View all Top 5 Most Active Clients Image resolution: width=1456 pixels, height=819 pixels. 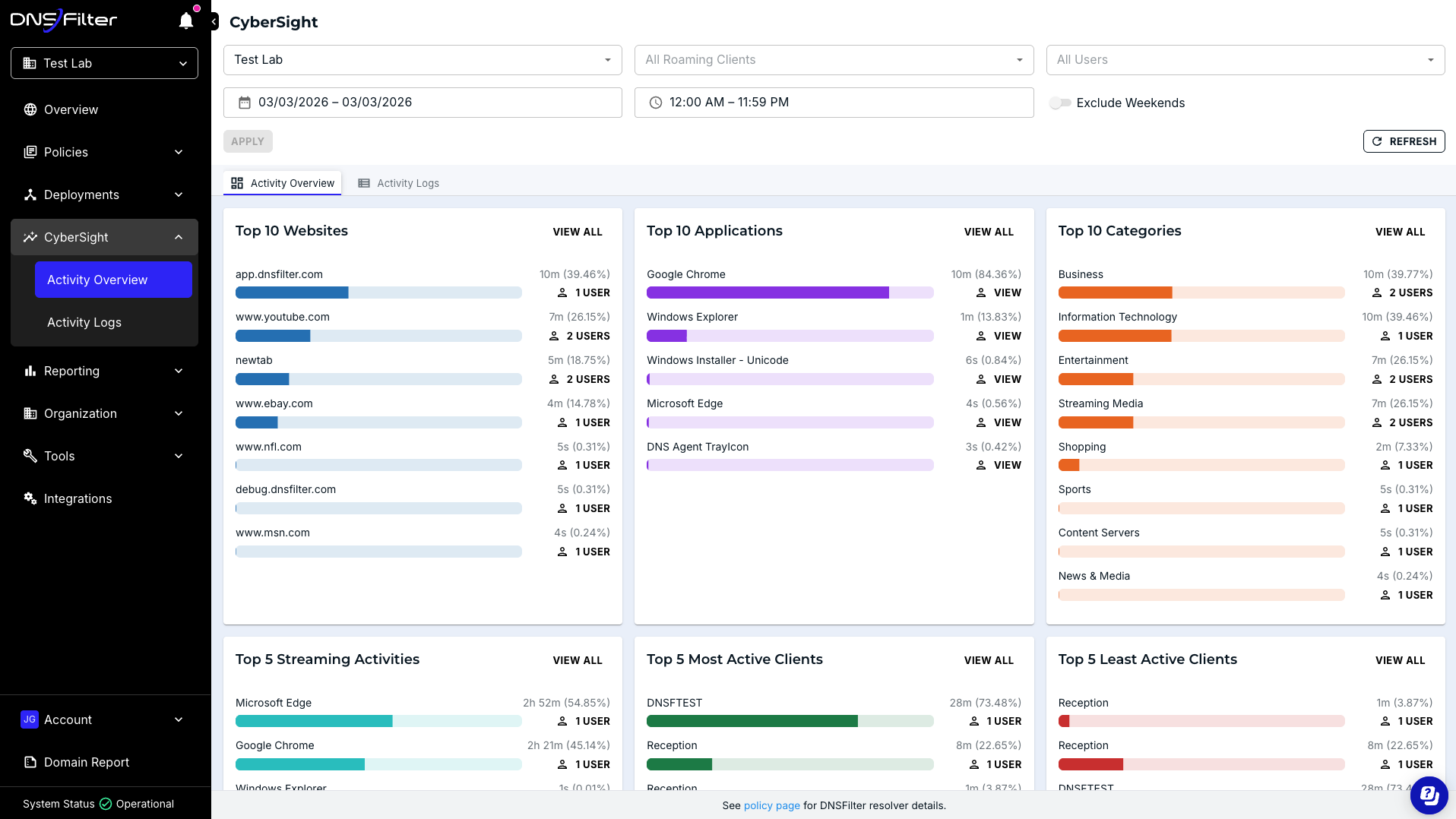(989, 660)
